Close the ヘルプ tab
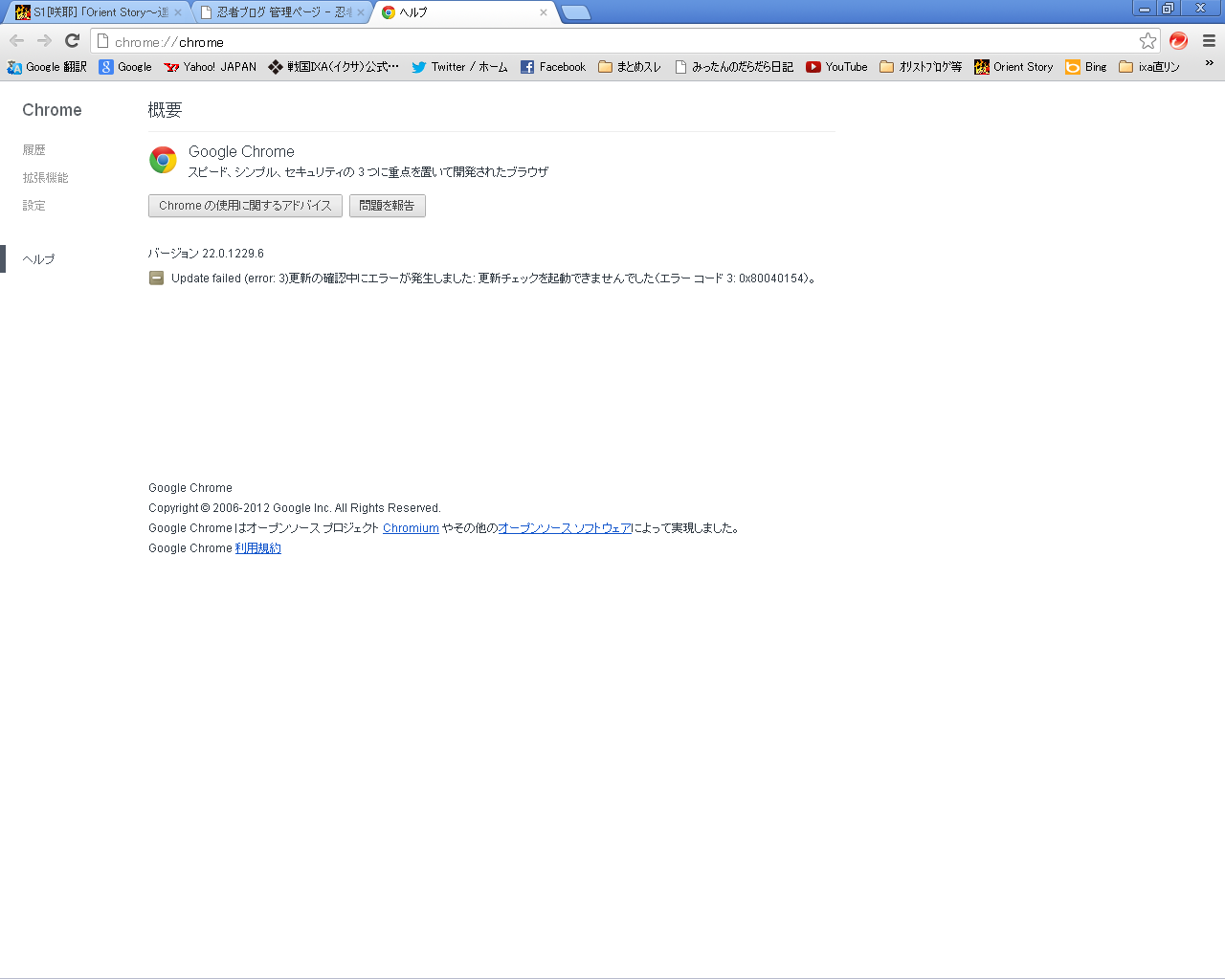1225x980 pixels. [544, 12]
